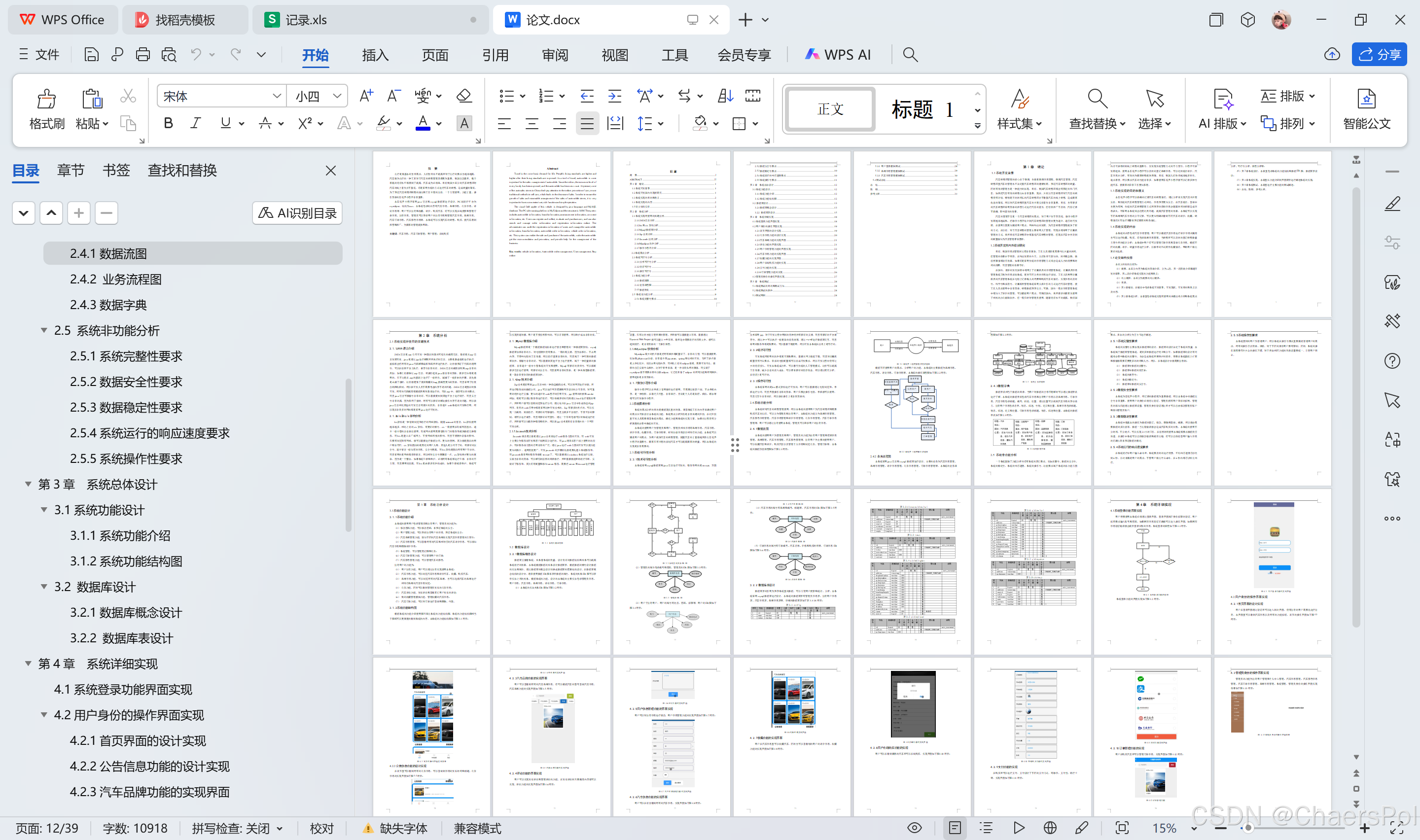Select Align Right paragraph alignment
This screenshot has width=1420, height=840.
[x=559, y=123]
